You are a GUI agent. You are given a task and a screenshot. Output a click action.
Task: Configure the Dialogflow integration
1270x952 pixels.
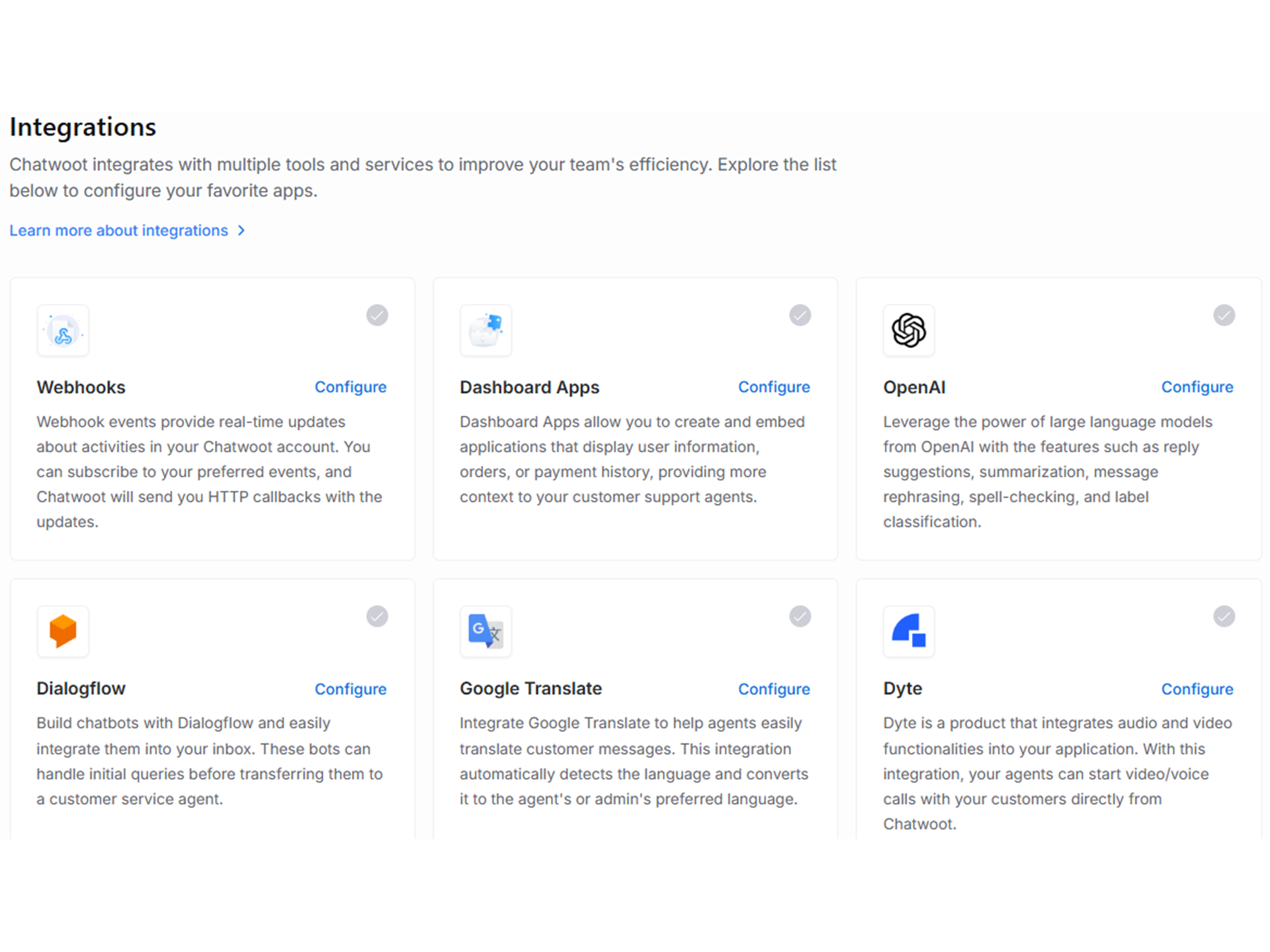(350, 689)
